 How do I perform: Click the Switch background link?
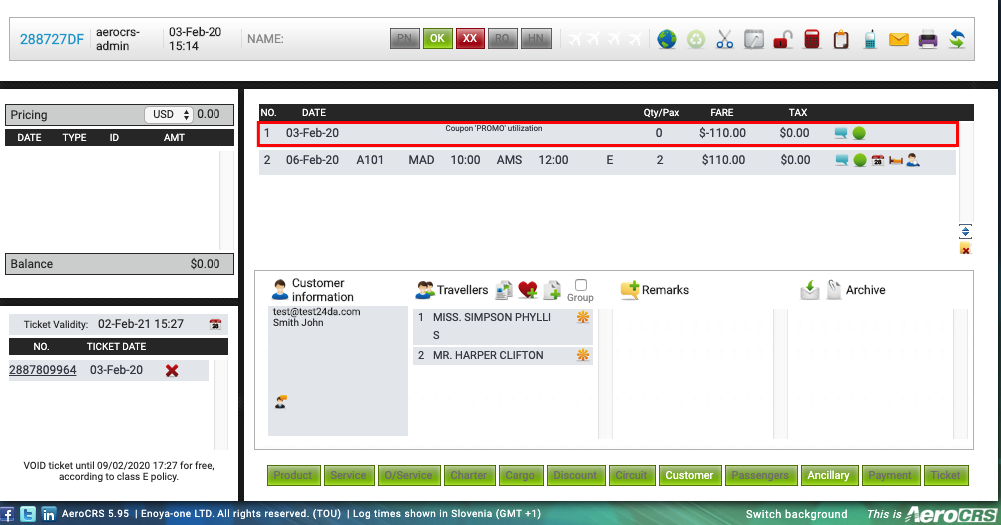point(797,514)
